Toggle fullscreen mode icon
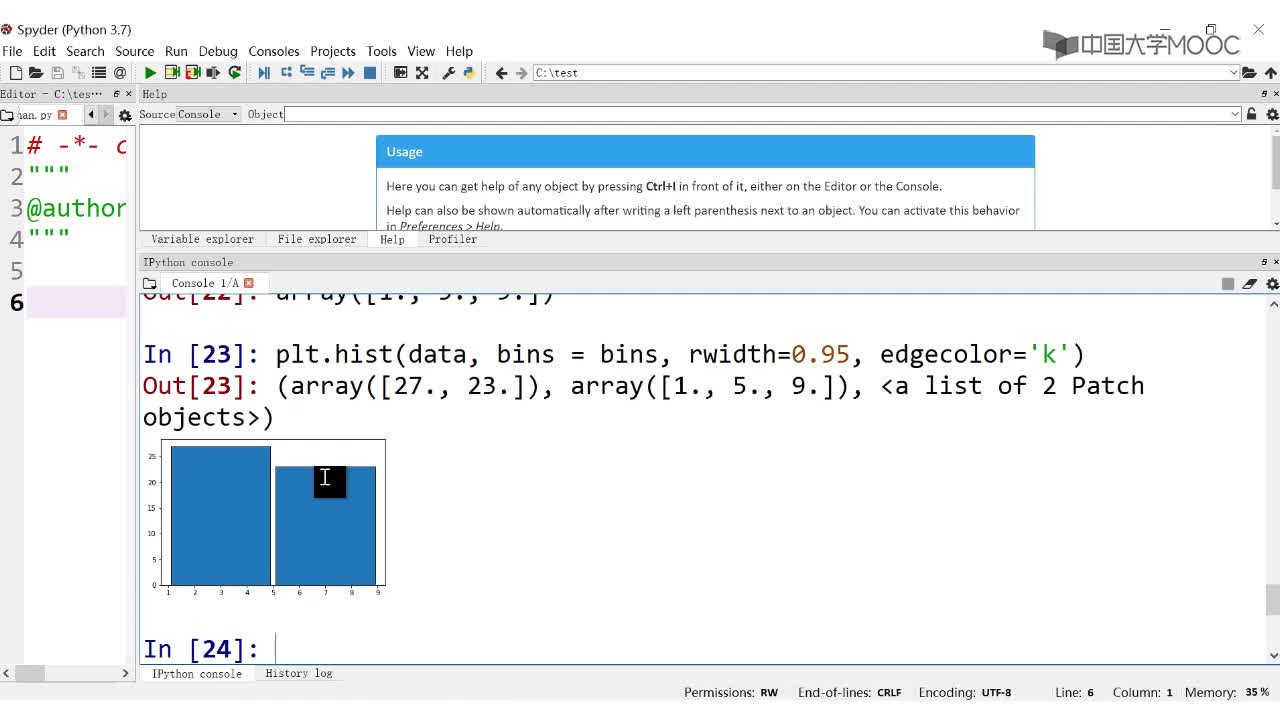 coord(422,73)
